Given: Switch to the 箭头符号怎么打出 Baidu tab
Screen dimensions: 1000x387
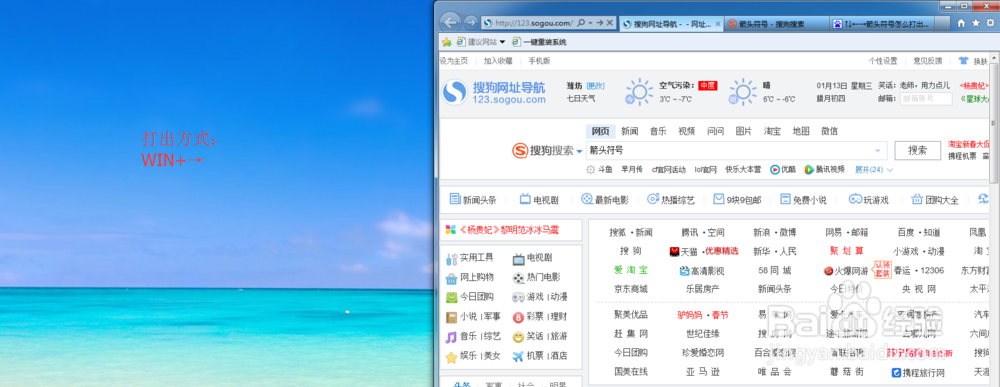Looking at the screenshot, I should (x=883, y=24).
